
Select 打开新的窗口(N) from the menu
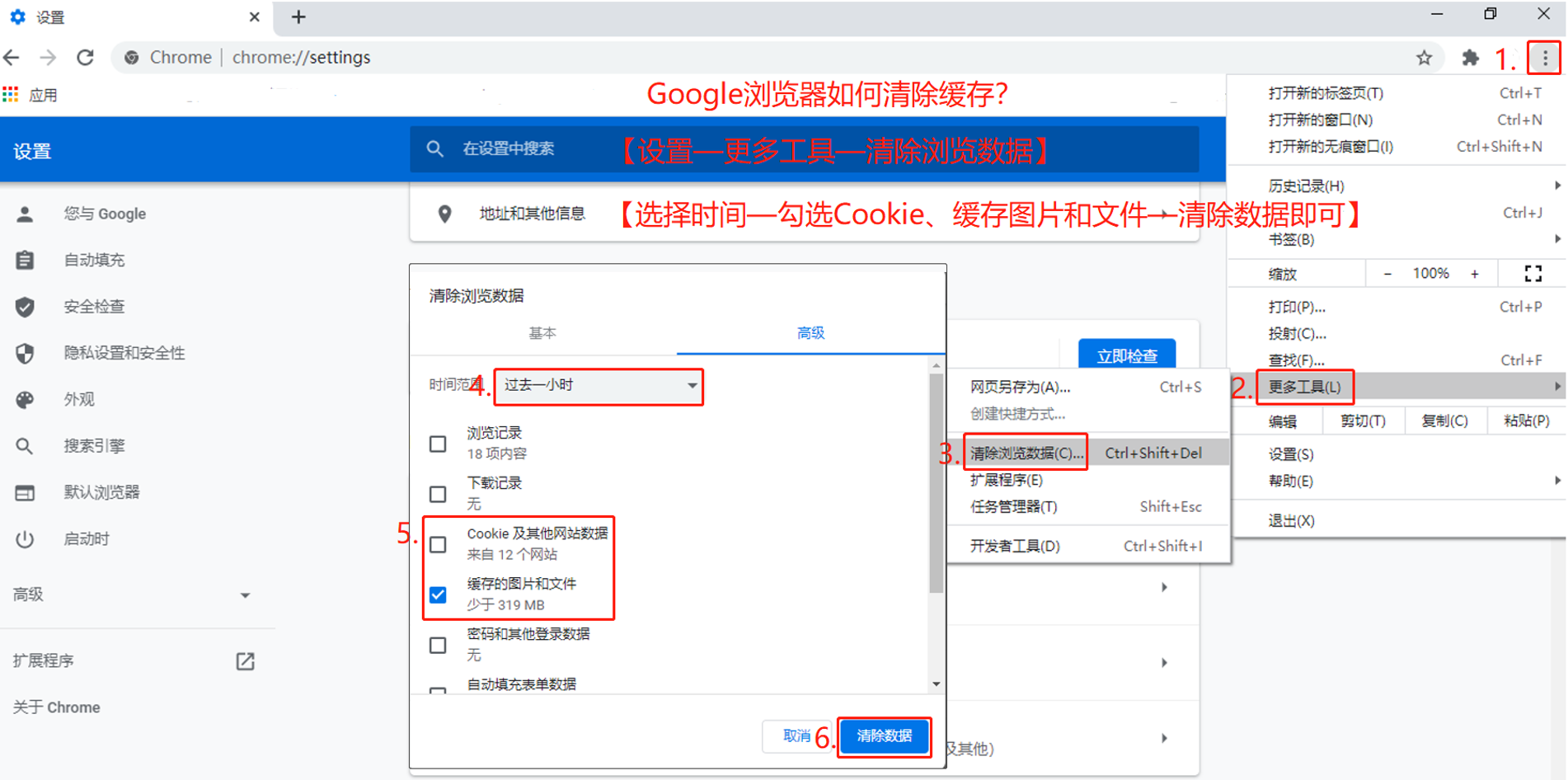(x=1397, y=120)
